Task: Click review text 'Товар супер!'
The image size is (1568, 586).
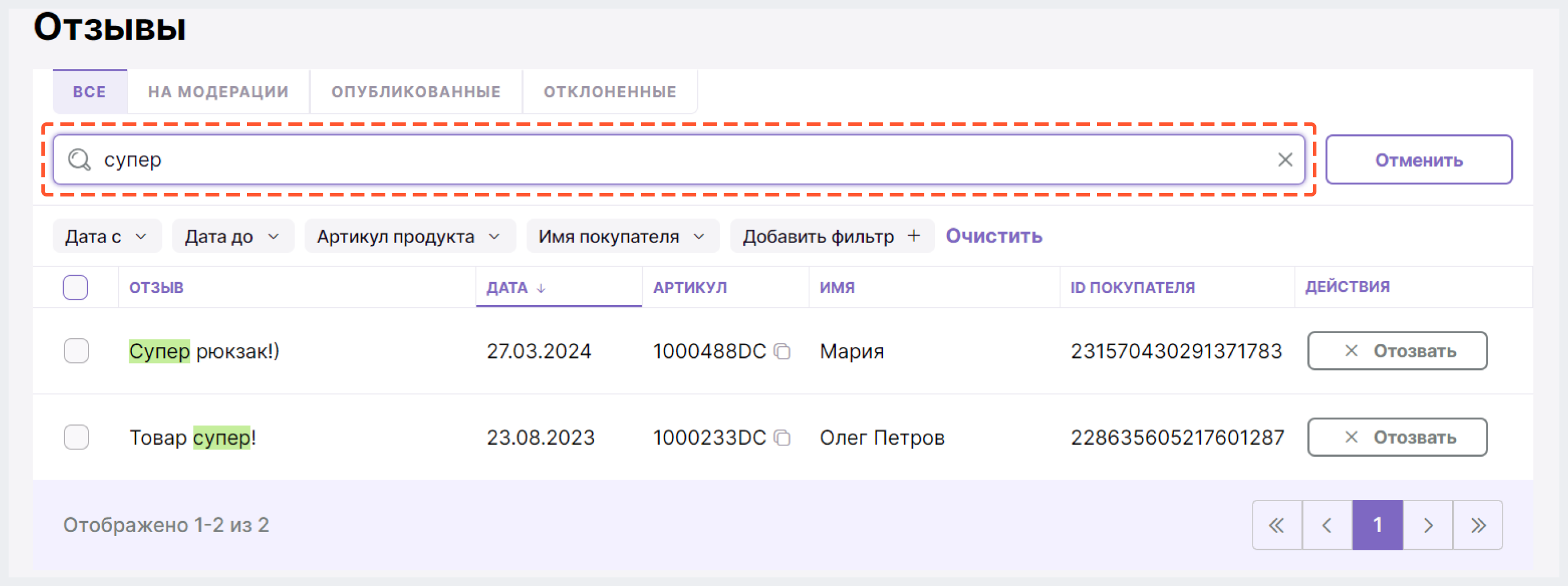Action: coord(192,437)
